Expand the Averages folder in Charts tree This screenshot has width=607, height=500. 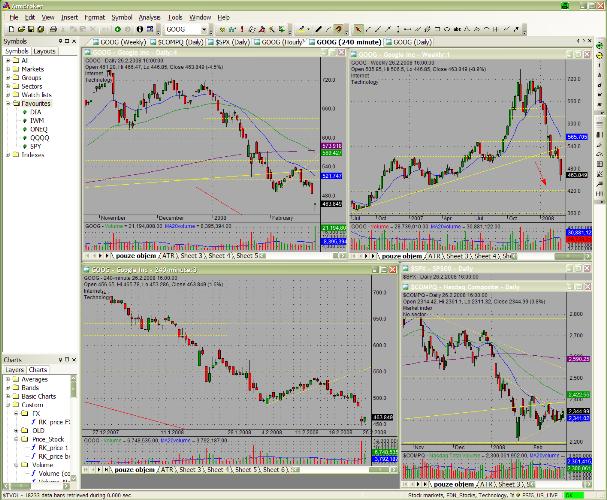coord(8,379)
